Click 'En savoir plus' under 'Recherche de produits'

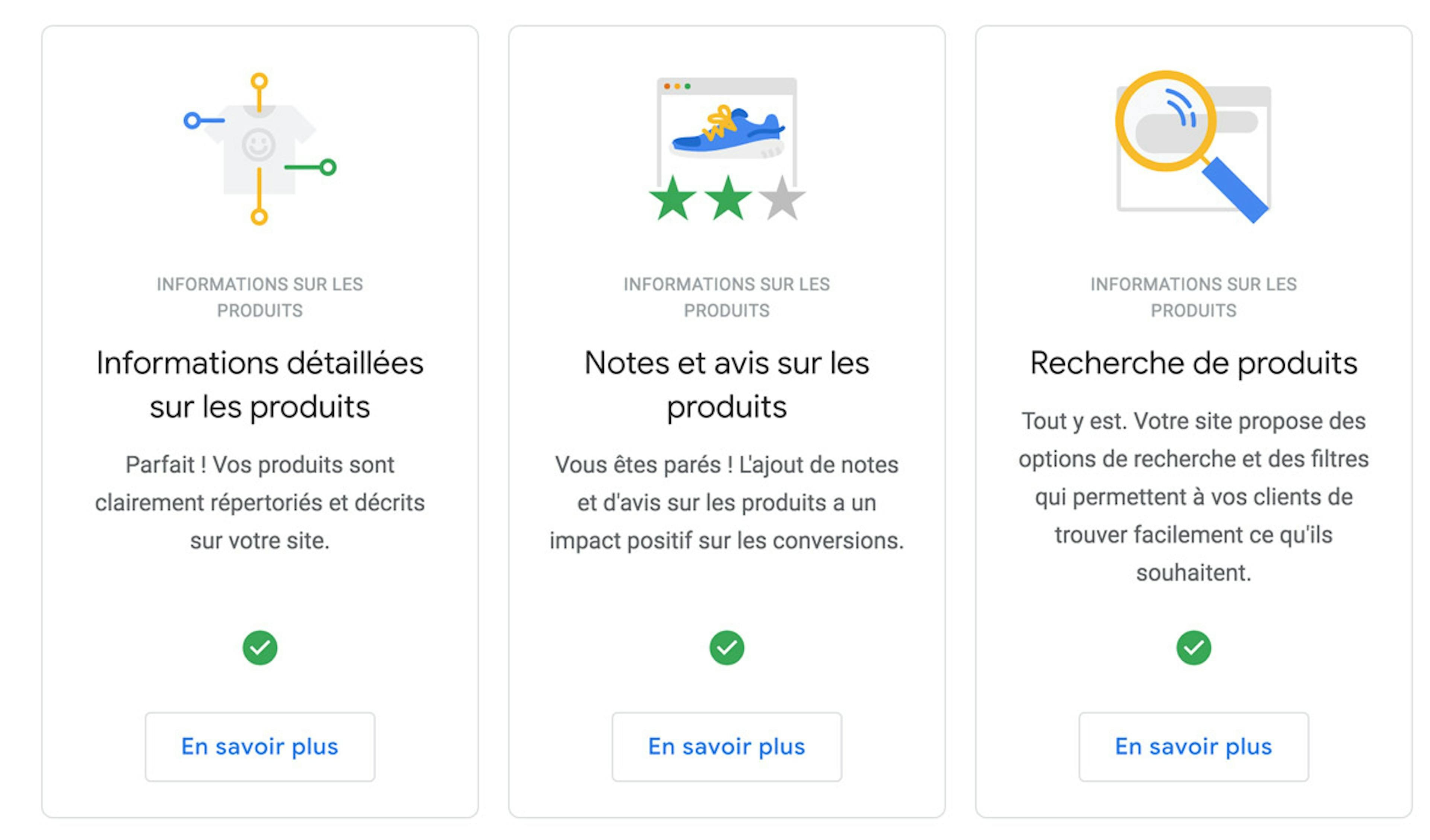pyautogui.click(x=1195, y=746)
